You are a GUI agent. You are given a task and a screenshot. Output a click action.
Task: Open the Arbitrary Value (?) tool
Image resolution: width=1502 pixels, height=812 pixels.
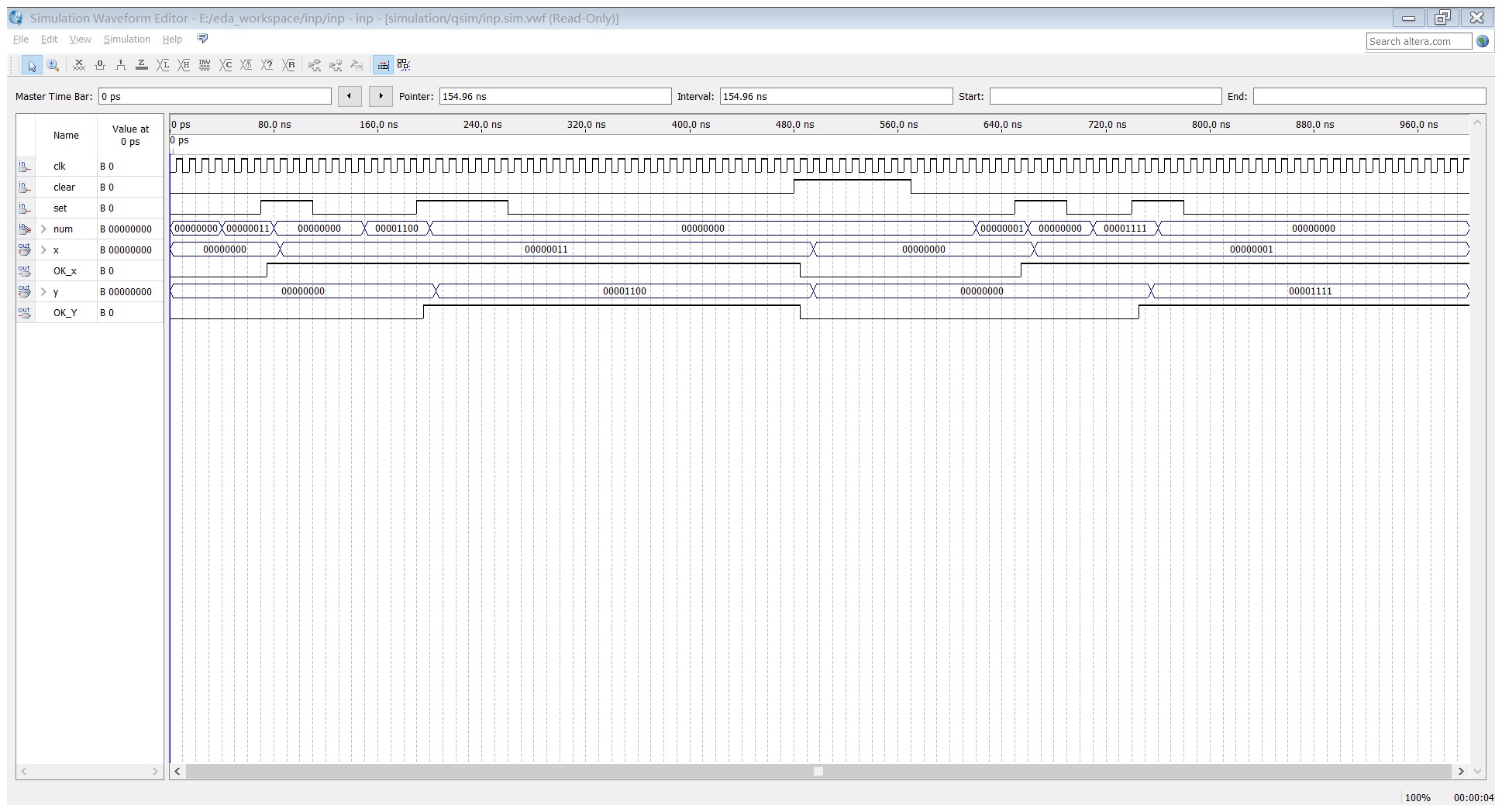(267, 66)
